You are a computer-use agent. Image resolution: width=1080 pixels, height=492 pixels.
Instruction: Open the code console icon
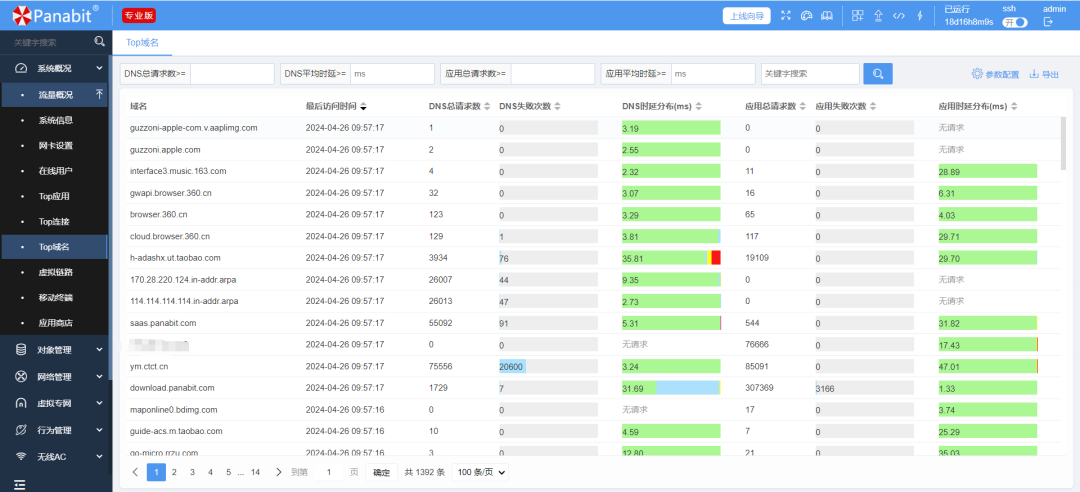point(898,16)
